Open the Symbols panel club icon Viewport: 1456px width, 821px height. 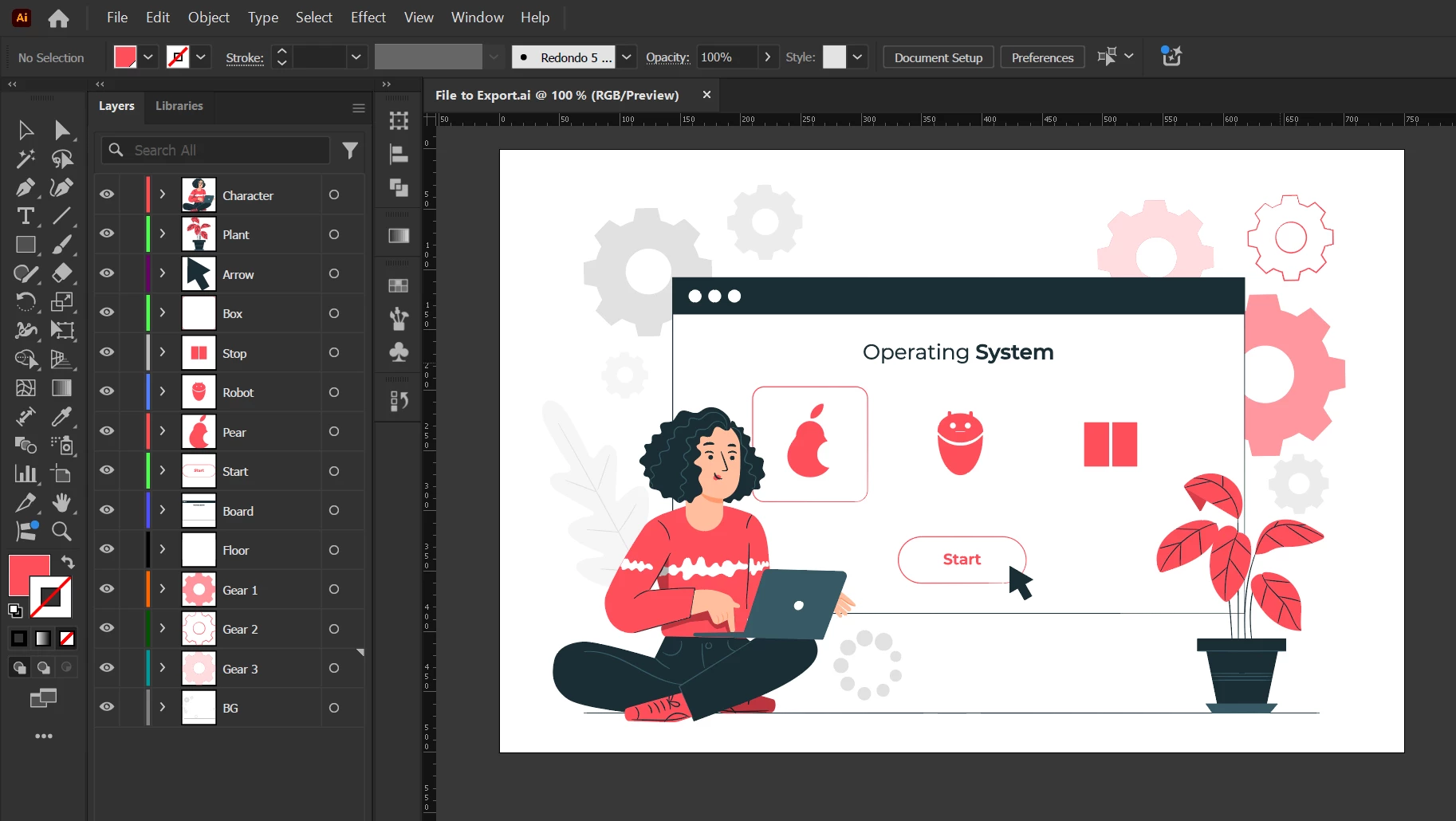[399, 352]
